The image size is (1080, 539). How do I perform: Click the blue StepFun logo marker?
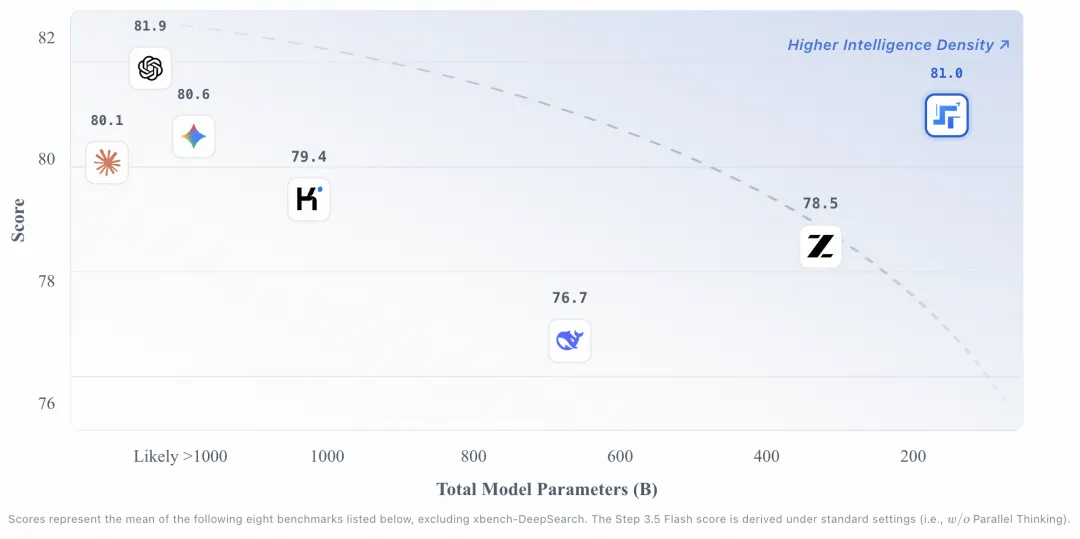pos(946,116)
